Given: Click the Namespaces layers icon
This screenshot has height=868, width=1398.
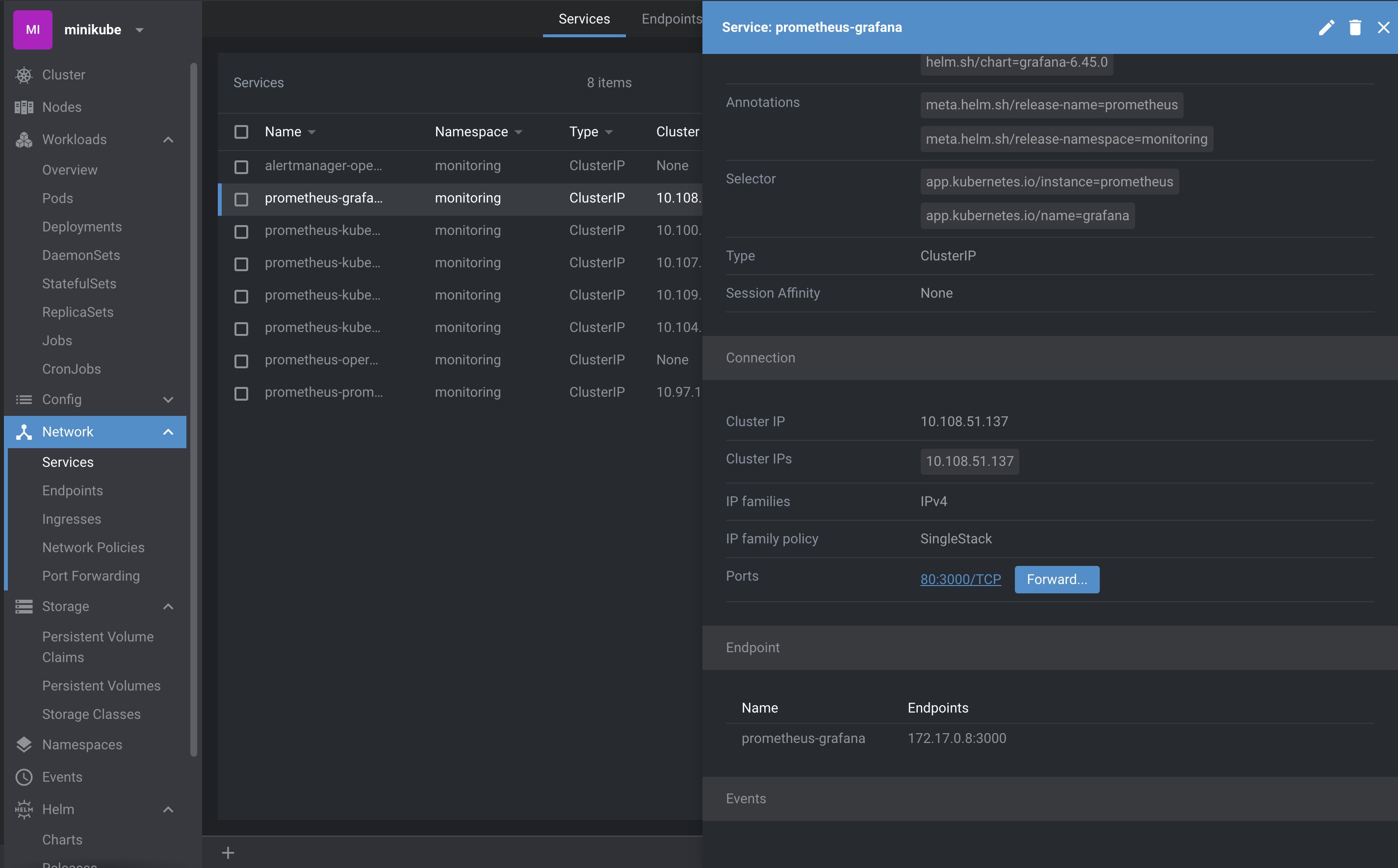Looking at the screenshot, I should tap(24, 744).
